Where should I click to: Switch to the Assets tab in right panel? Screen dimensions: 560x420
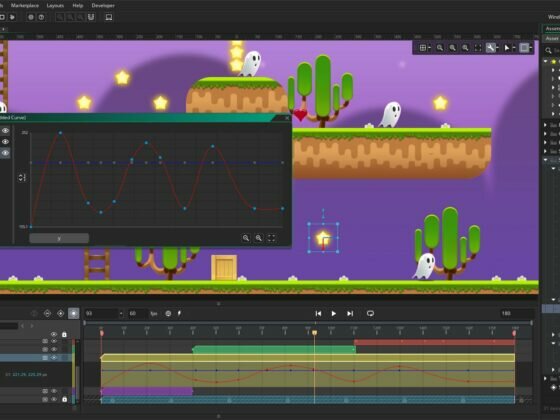click(552, 28)
